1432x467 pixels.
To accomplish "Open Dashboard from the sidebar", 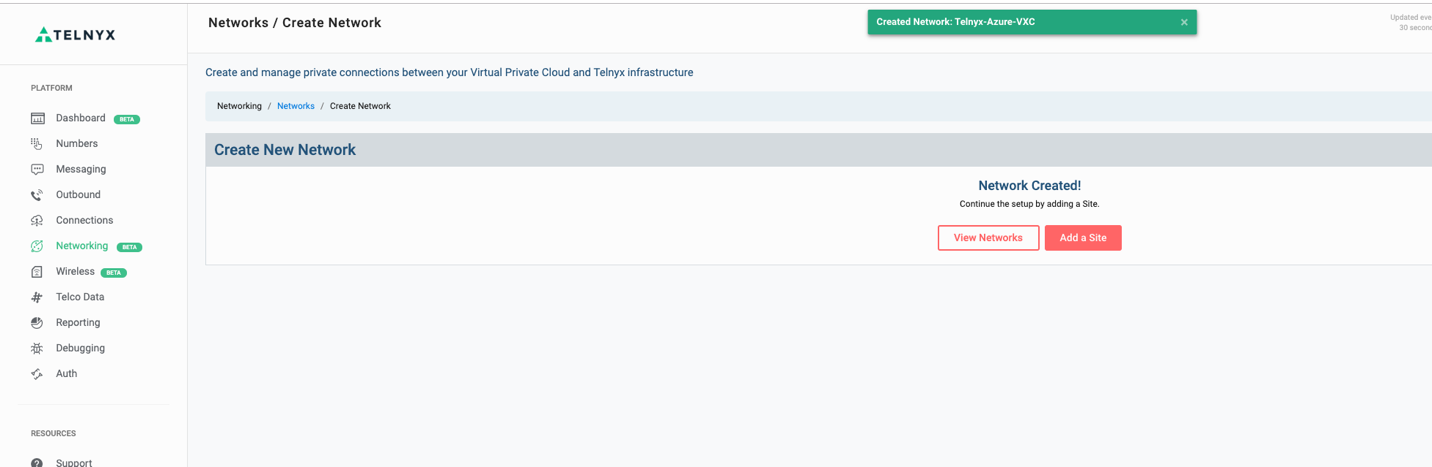I will [80, 118].
